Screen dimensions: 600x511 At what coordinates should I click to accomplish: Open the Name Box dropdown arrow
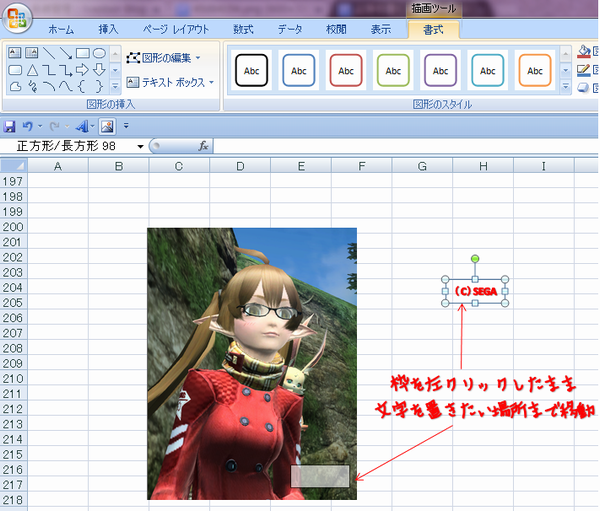coord(140,146)
